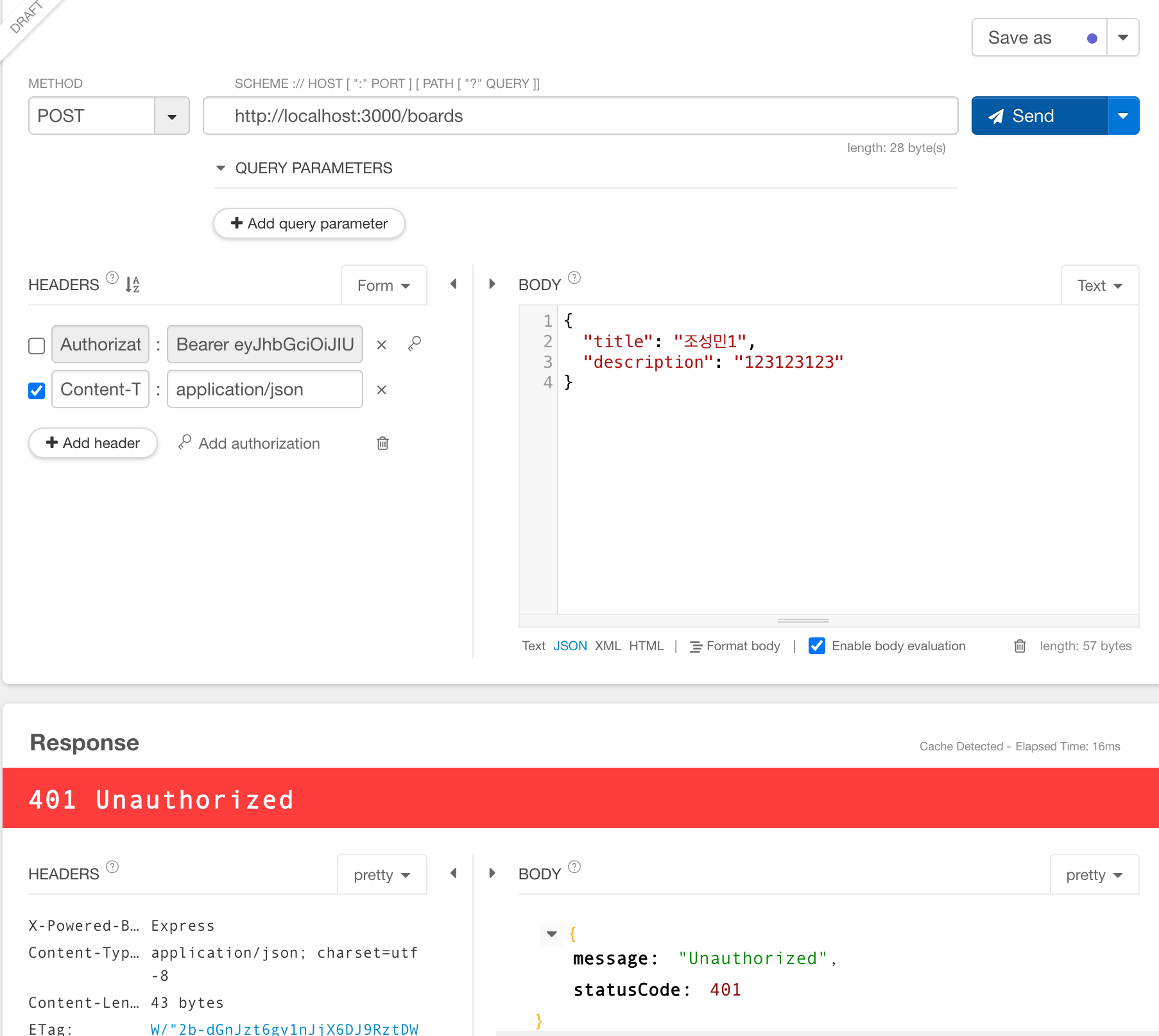Viewport: 1159px width, 1036px height.
Task: Uncheck the Content-Type header checkbox
Action: pos(37,391)
